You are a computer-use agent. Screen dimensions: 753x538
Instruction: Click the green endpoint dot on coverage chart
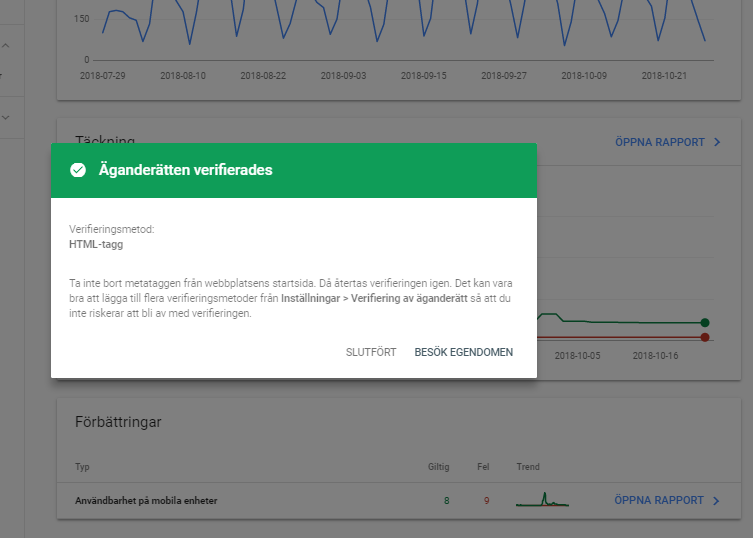point(705,322)
